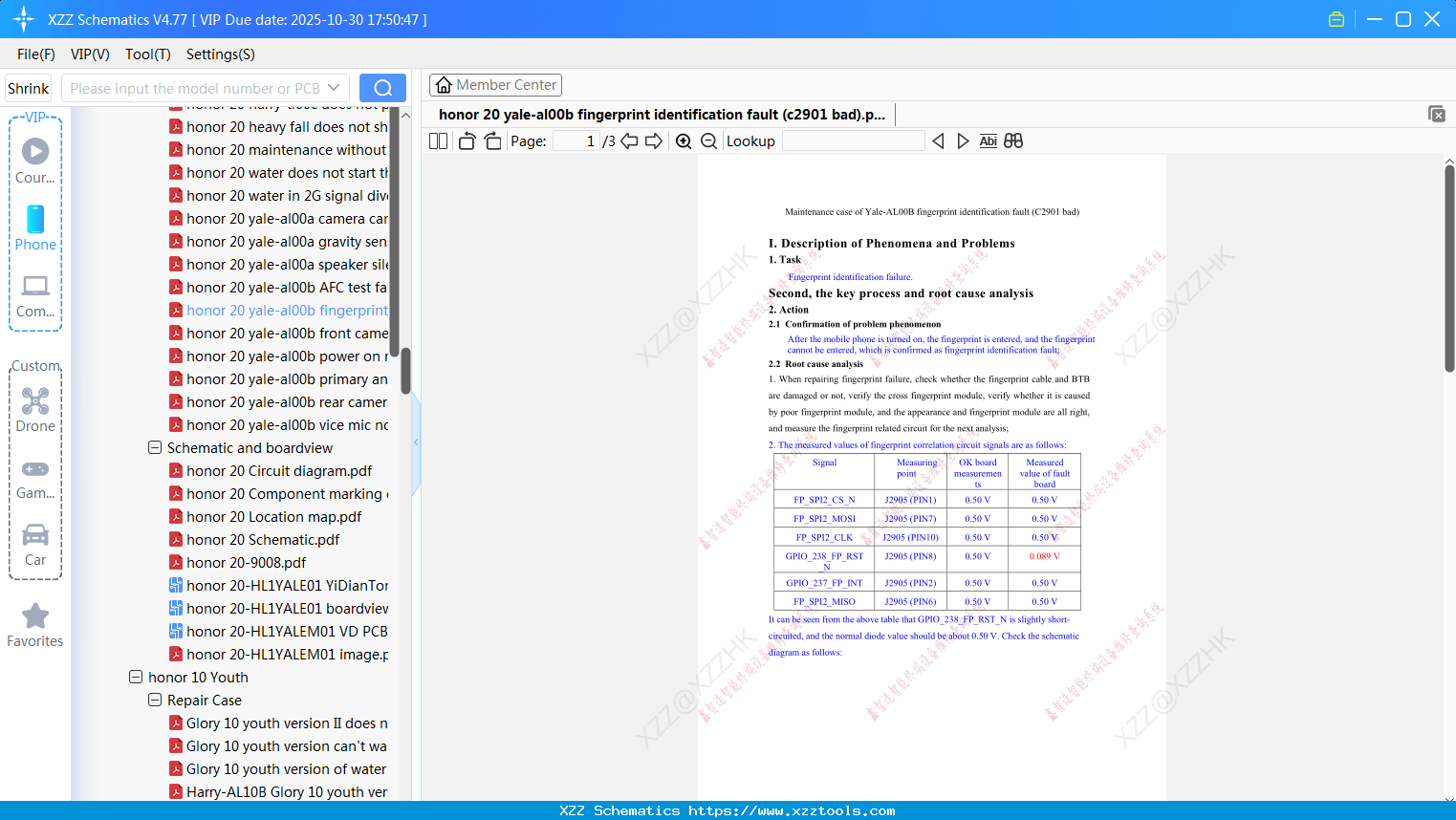Screen dimensions: 1456x820
Task: Click the Page number input box
Action: tap(576, 140)
